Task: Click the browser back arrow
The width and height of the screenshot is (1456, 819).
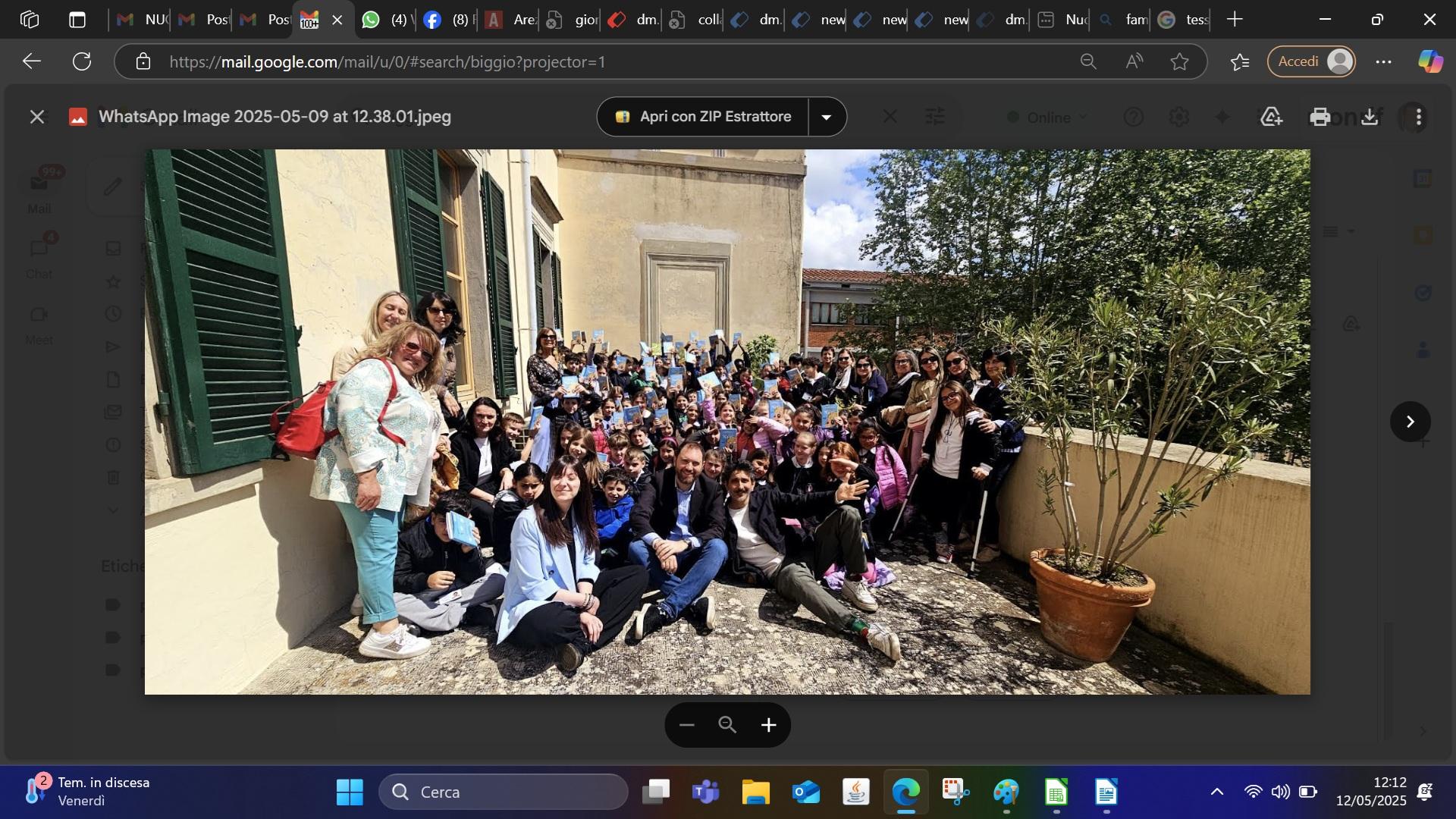Action: 31,61
